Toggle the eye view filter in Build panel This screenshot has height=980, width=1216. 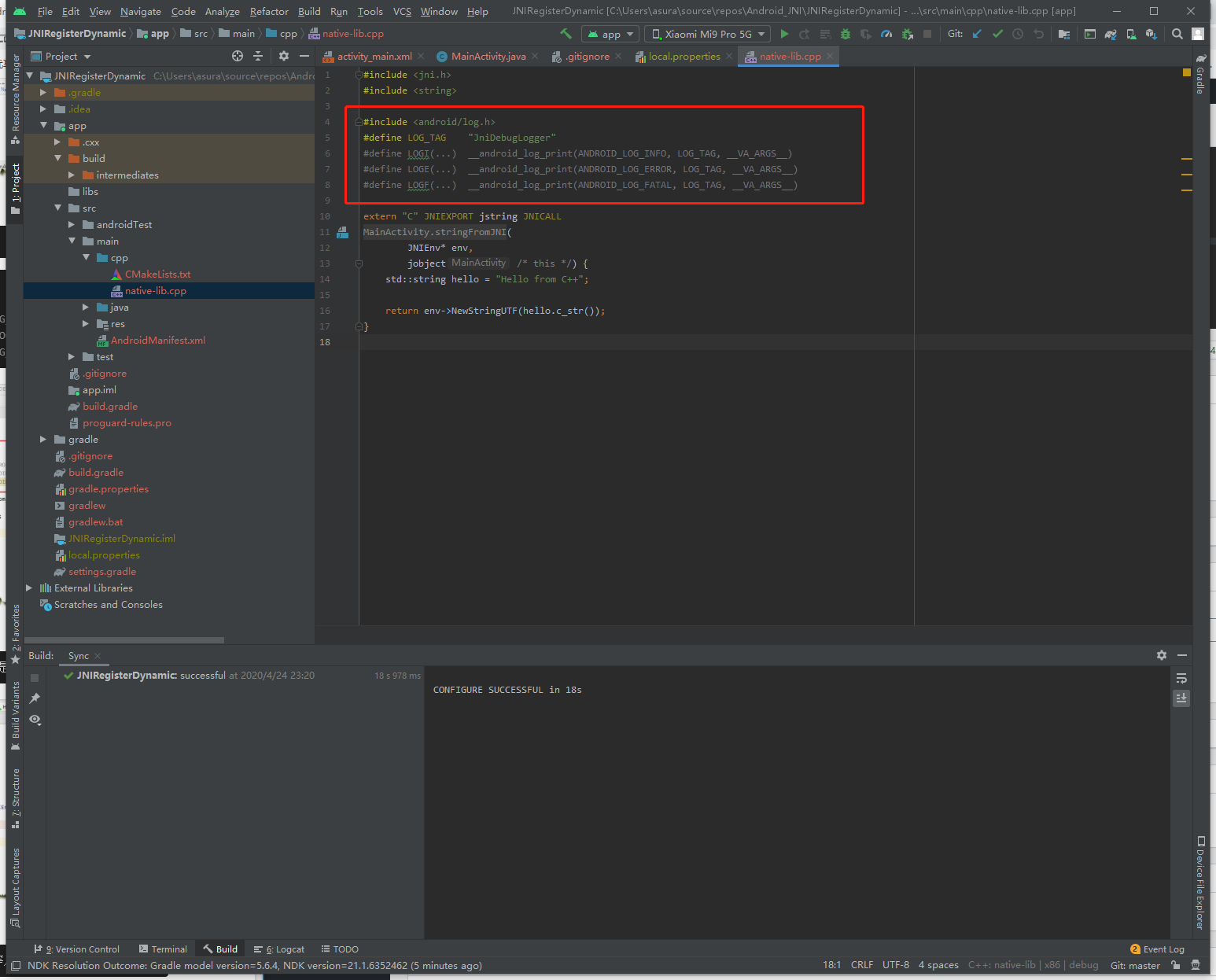click(35, 720)
